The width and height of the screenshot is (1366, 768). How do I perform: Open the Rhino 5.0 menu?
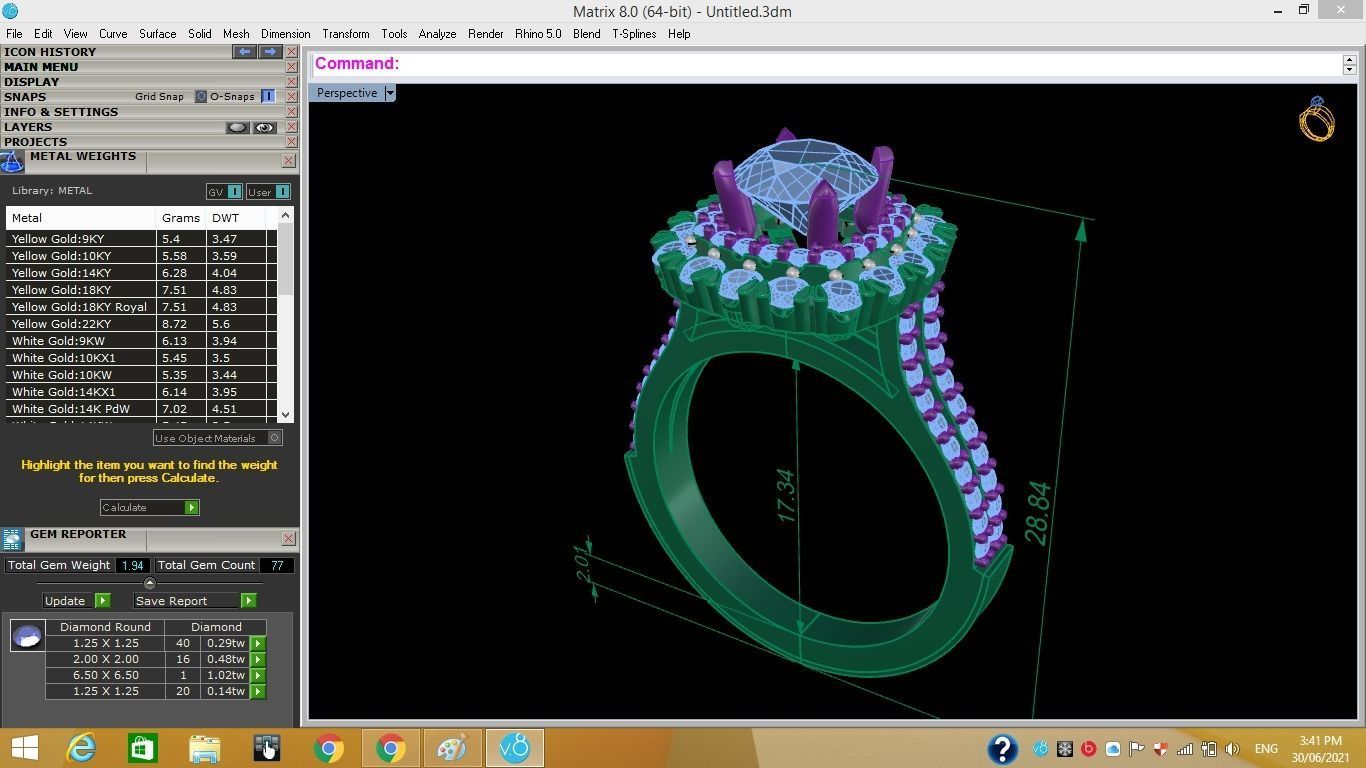point(538,34)
